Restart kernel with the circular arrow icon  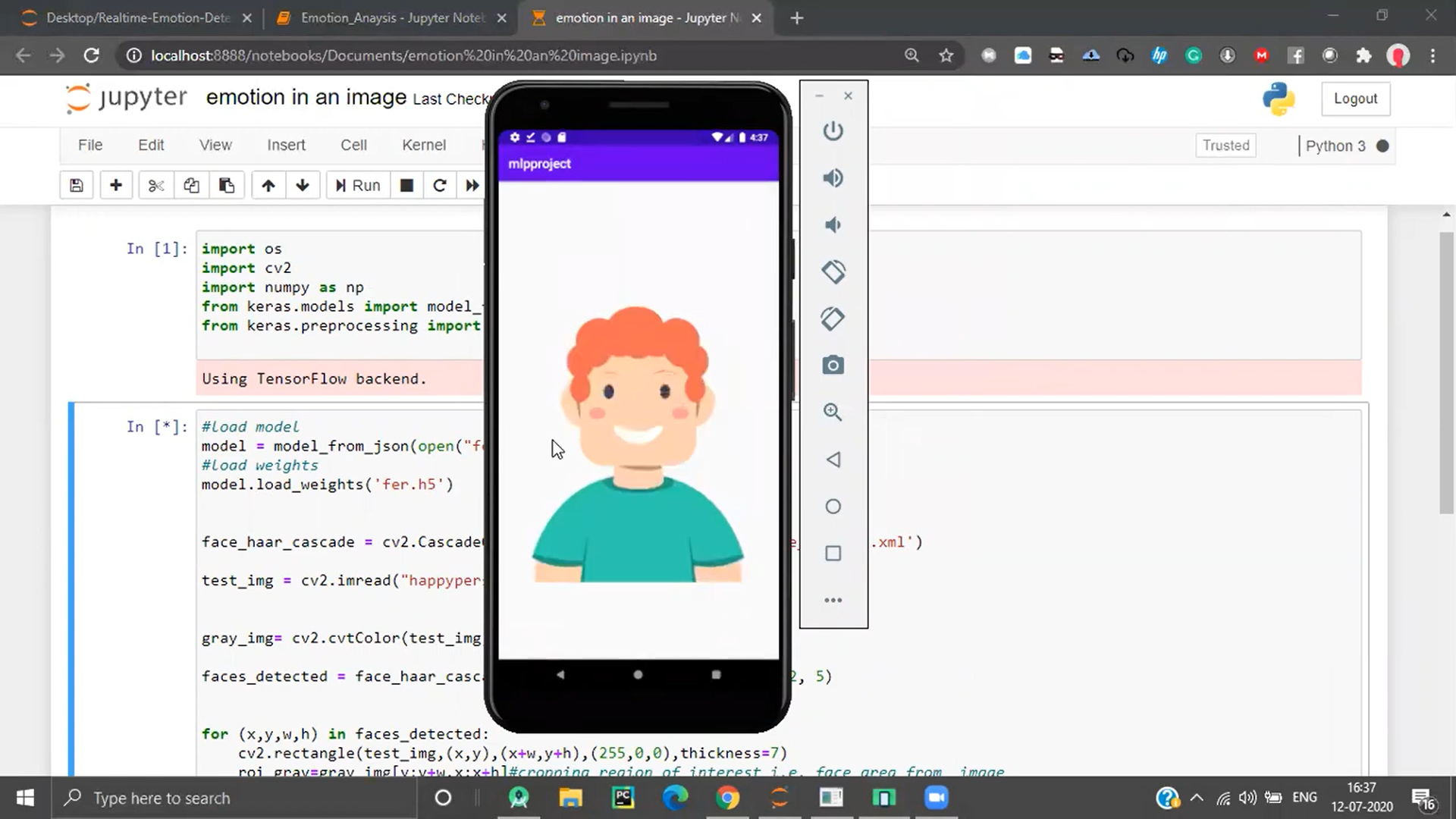(439, 186)
